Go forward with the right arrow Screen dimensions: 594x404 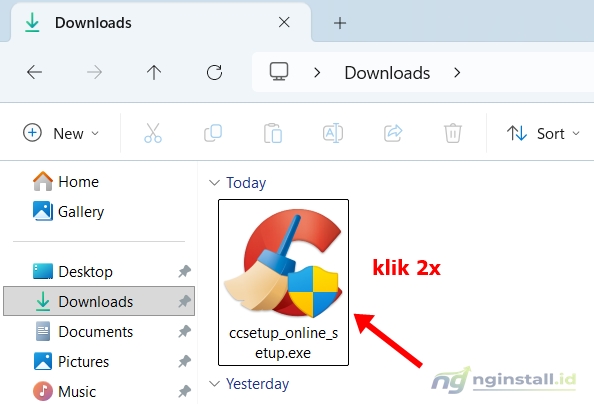(94, 72)
